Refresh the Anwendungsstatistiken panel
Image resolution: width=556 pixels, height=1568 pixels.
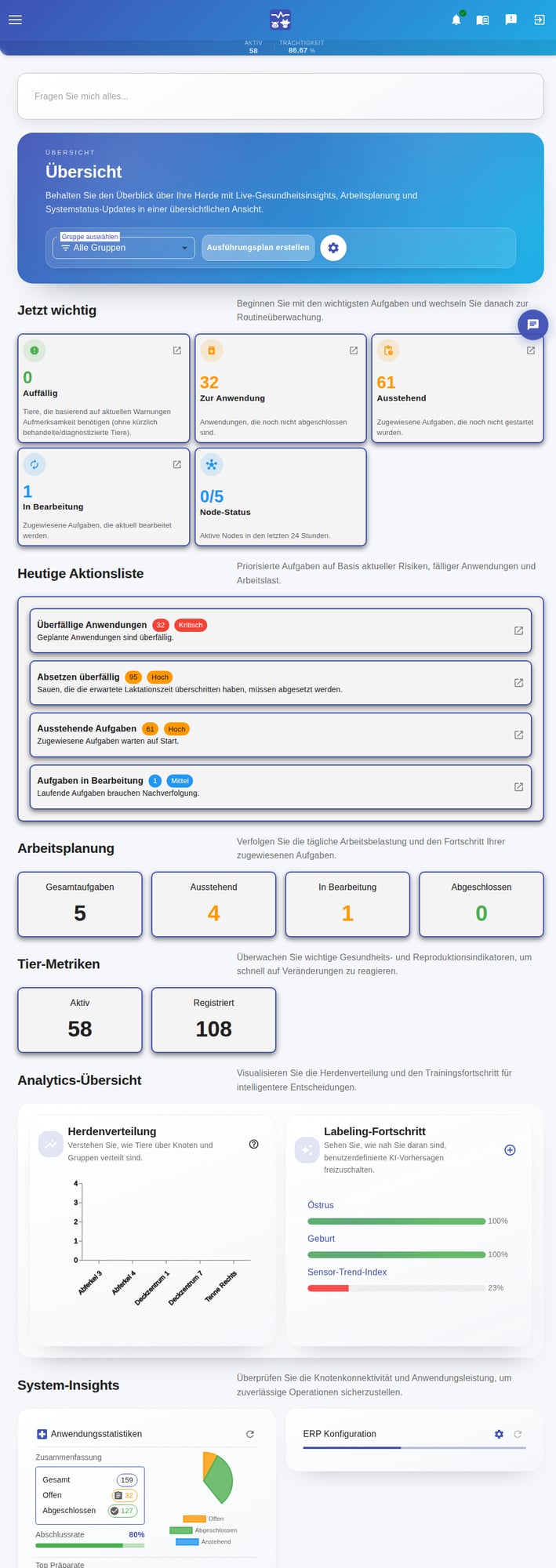pyautogui.click(x=250, y=1434)
